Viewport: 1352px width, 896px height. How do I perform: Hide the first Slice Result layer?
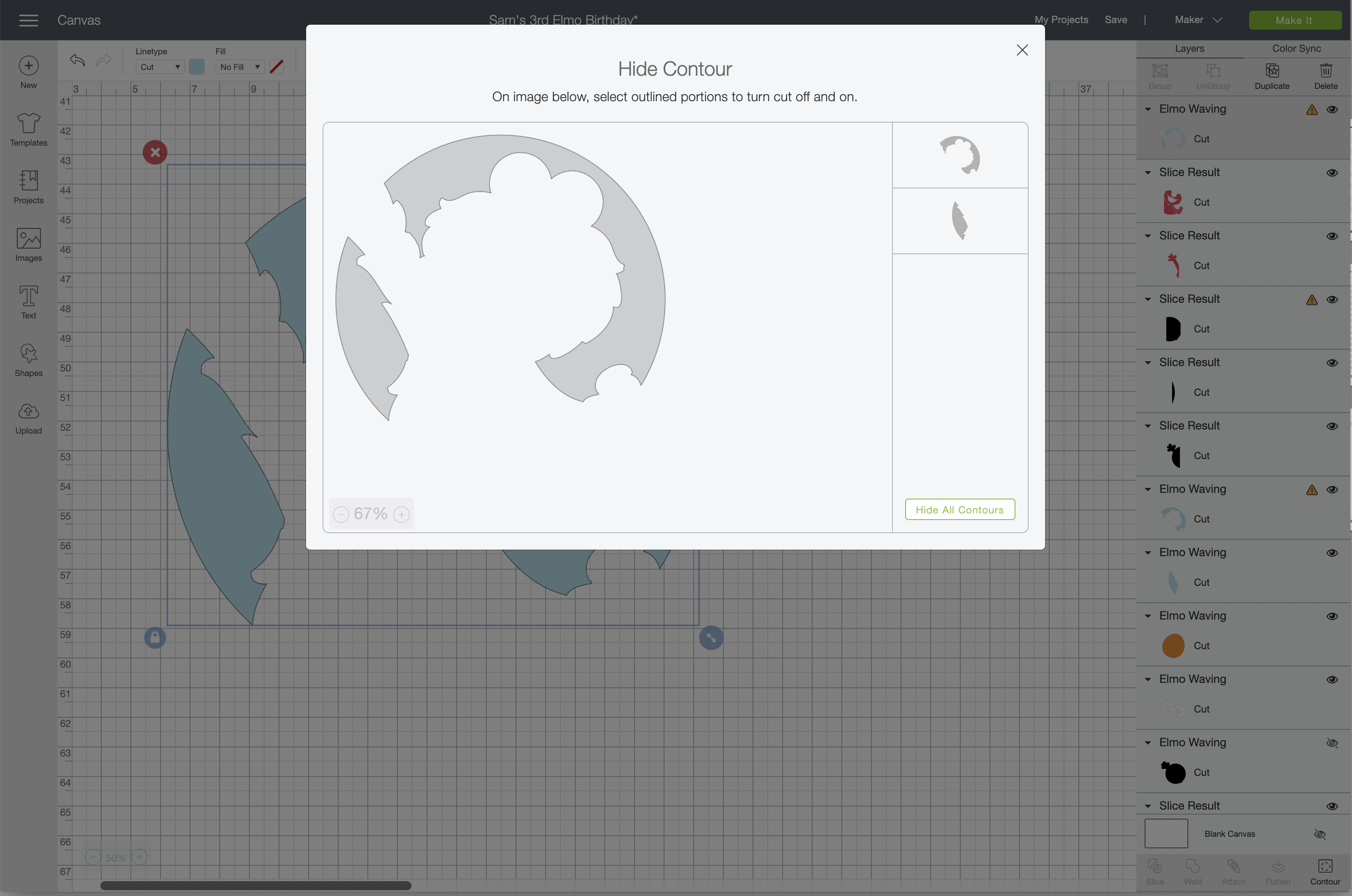[1331, 172]
